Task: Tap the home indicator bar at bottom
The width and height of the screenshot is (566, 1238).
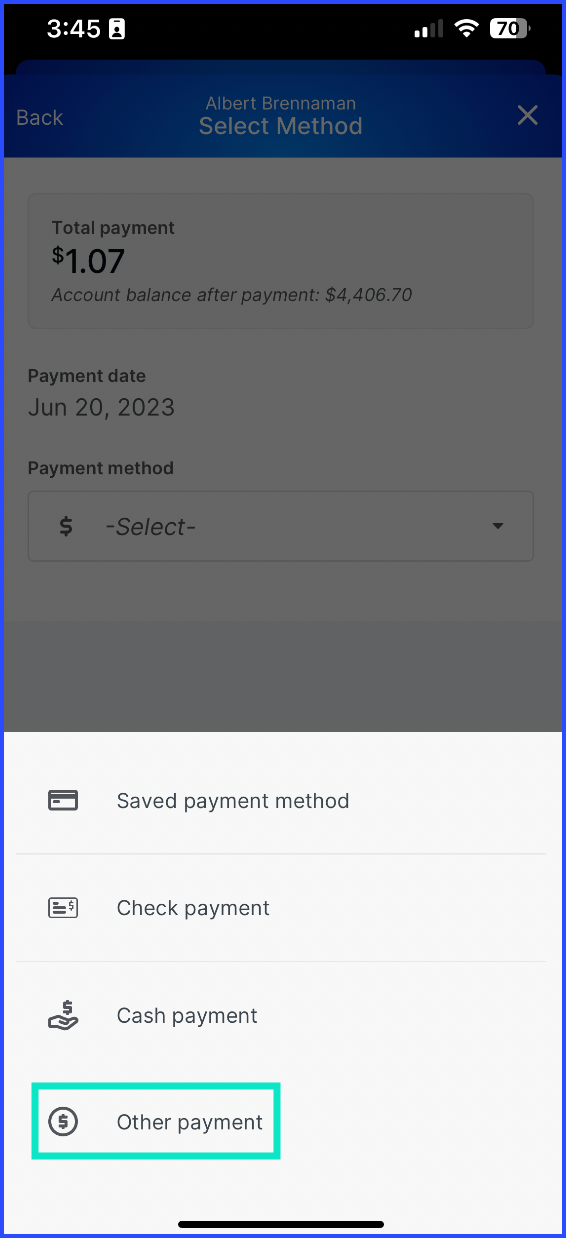Action: (281, 1224)
